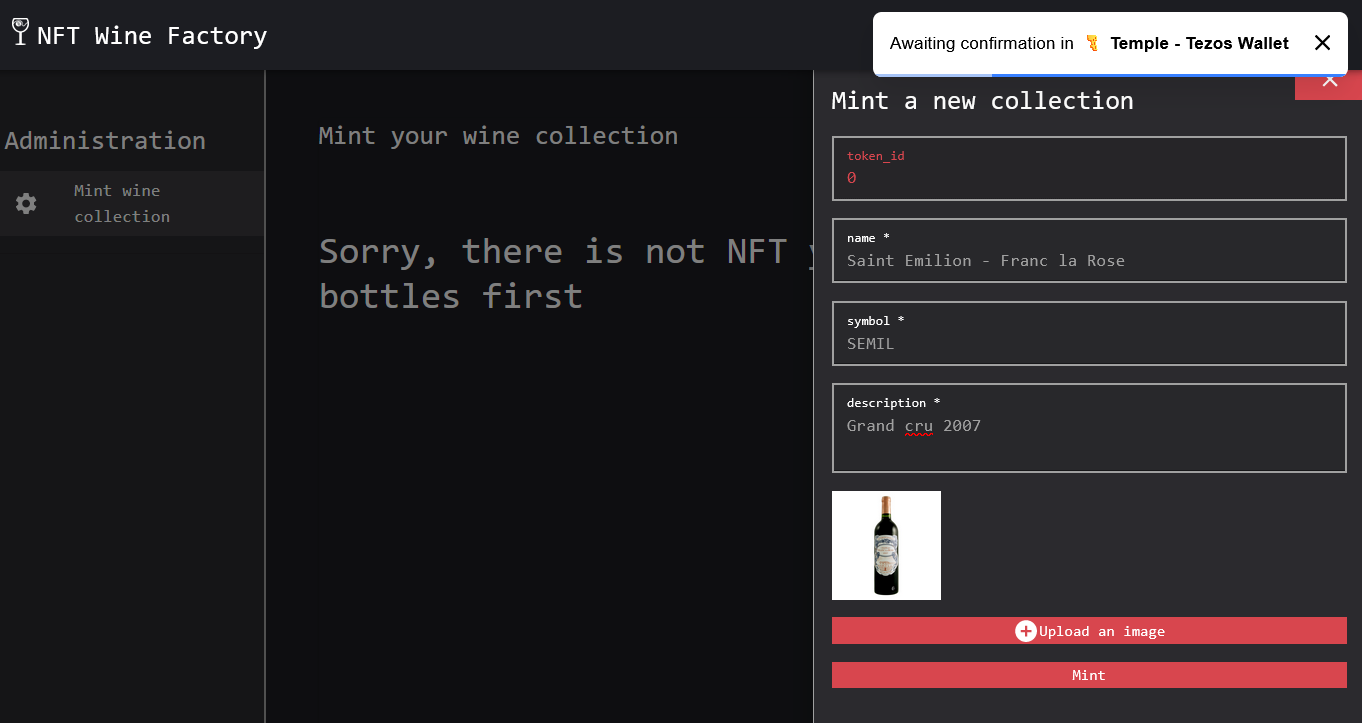Click the Temple - Tezos Wallet notification text

(x=1199, y=43)
